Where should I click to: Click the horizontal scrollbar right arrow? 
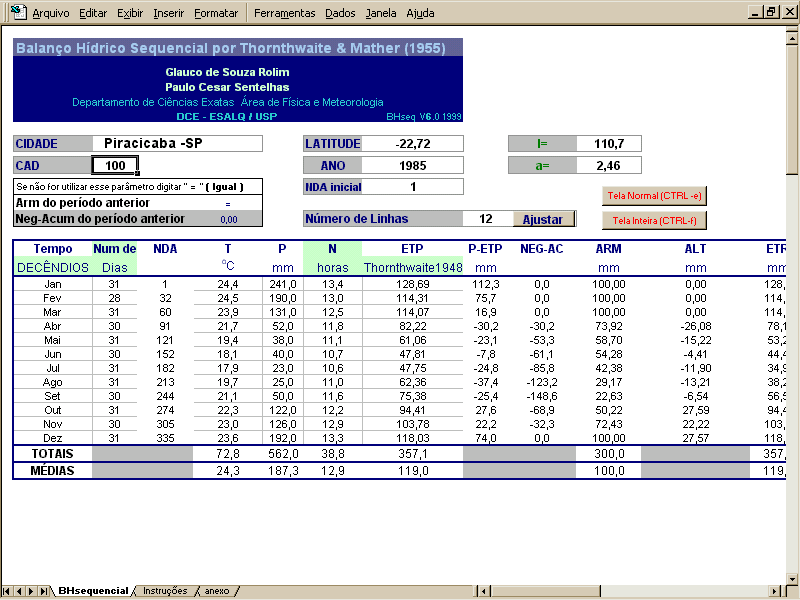point(776,591)
